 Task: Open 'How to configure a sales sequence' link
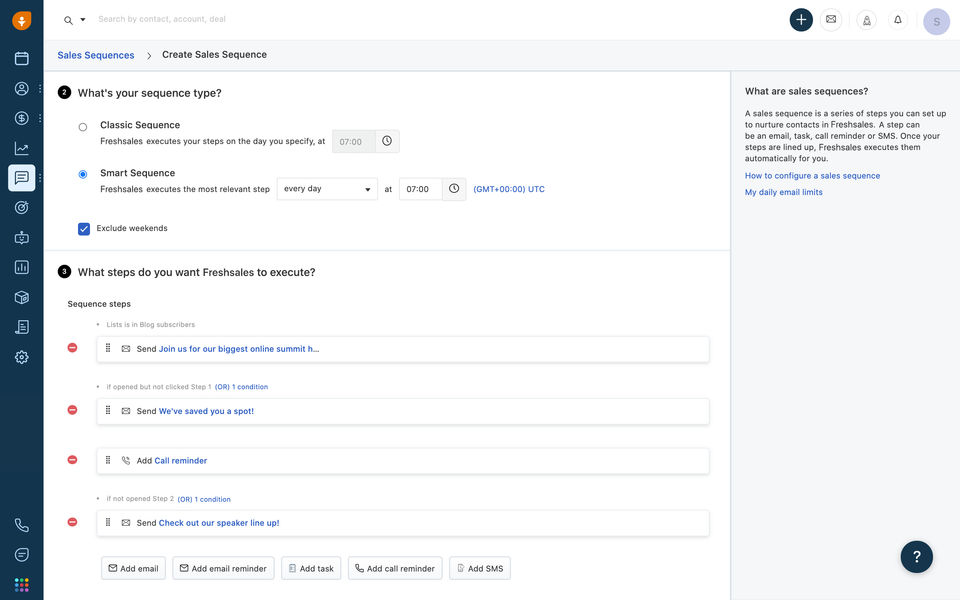812,176
